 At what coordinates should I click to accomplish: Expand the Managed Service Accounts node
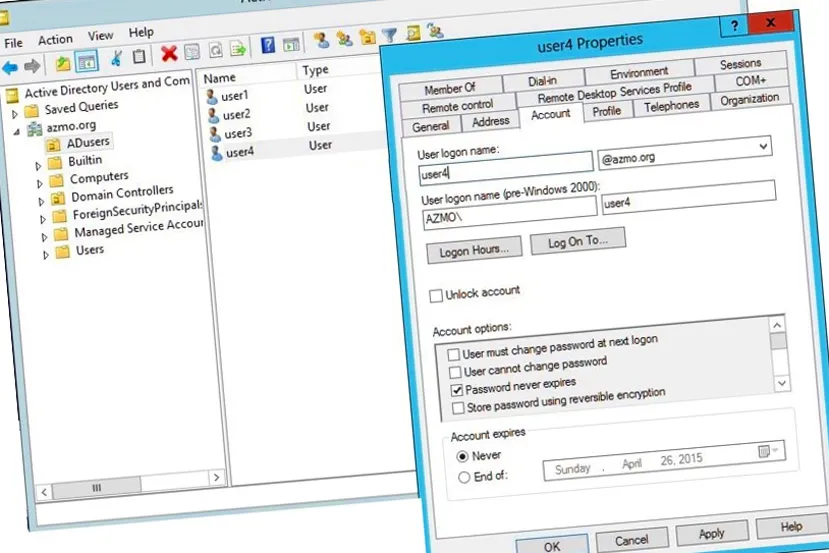(x=44, y=237)
